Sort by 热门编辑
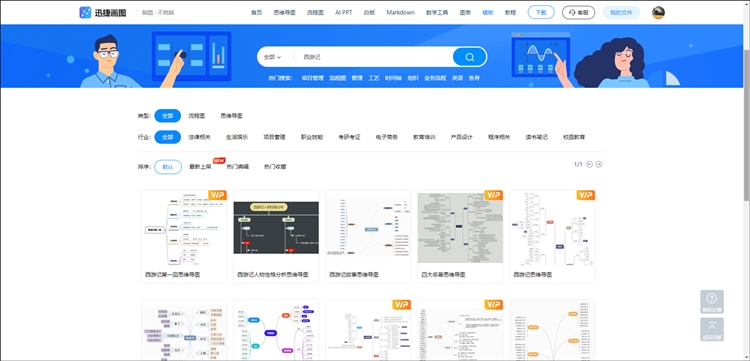 (238, 167)
